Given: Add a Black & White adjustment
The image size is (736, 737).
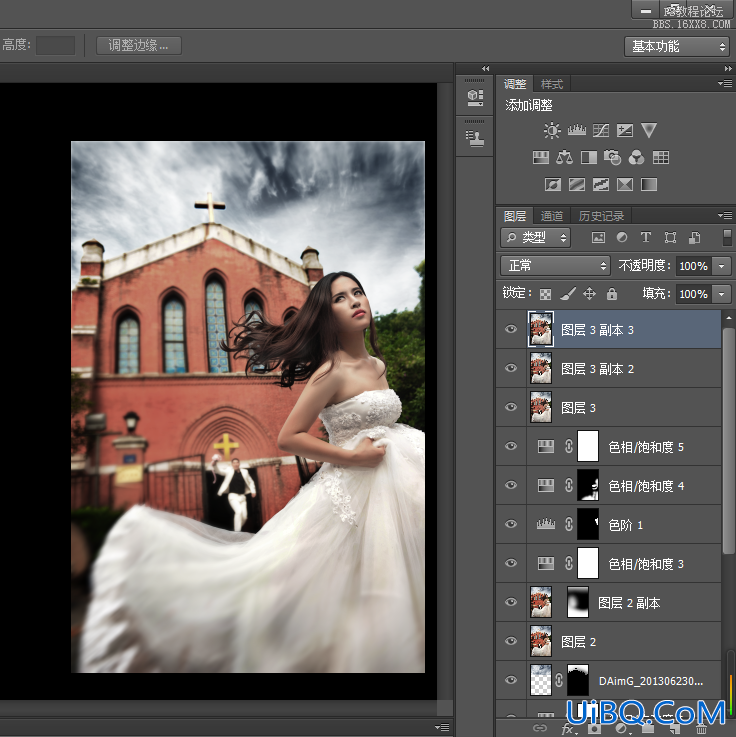Looking at the screenshot, I should point(589,157).
